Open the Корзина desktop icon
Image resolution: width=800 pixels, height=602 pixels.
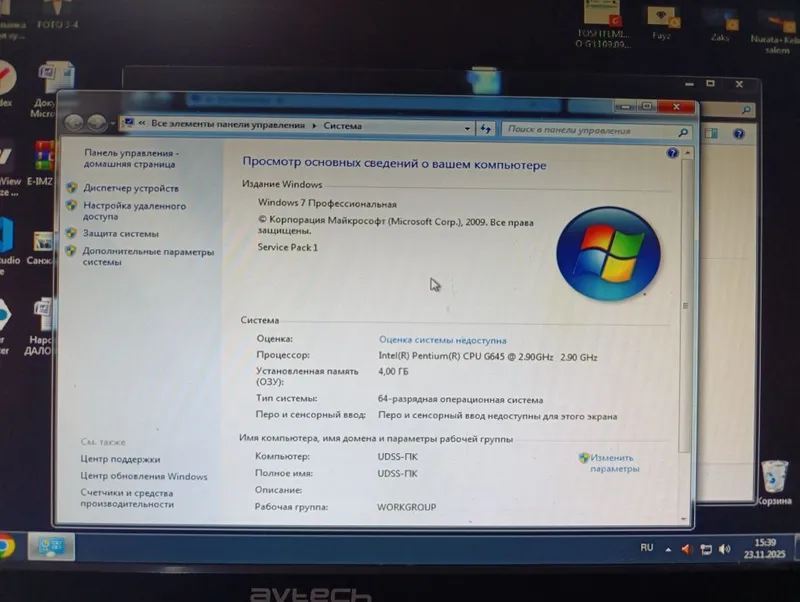[x=774, y=482]
